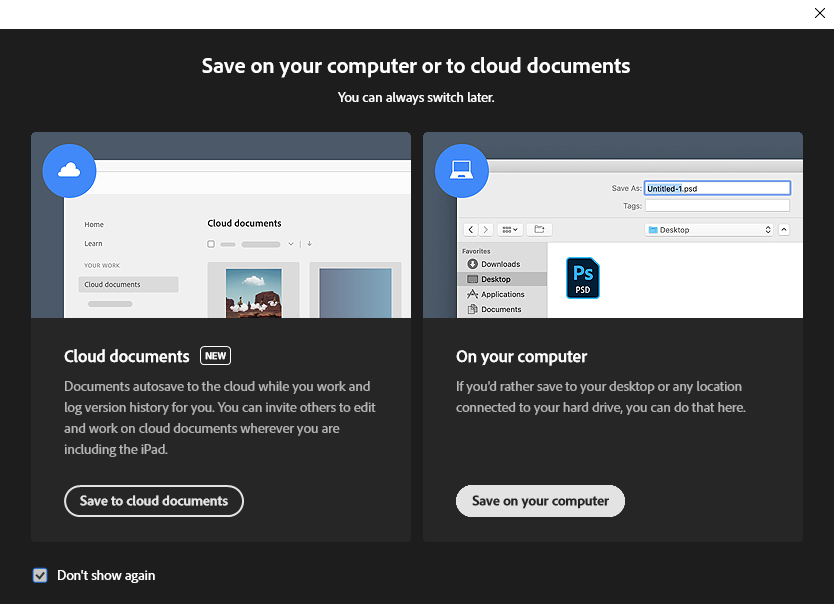This screenshot has width=834, height=604.
Task: Click the desert landscape document thumbnail
Action: (253, 293)
